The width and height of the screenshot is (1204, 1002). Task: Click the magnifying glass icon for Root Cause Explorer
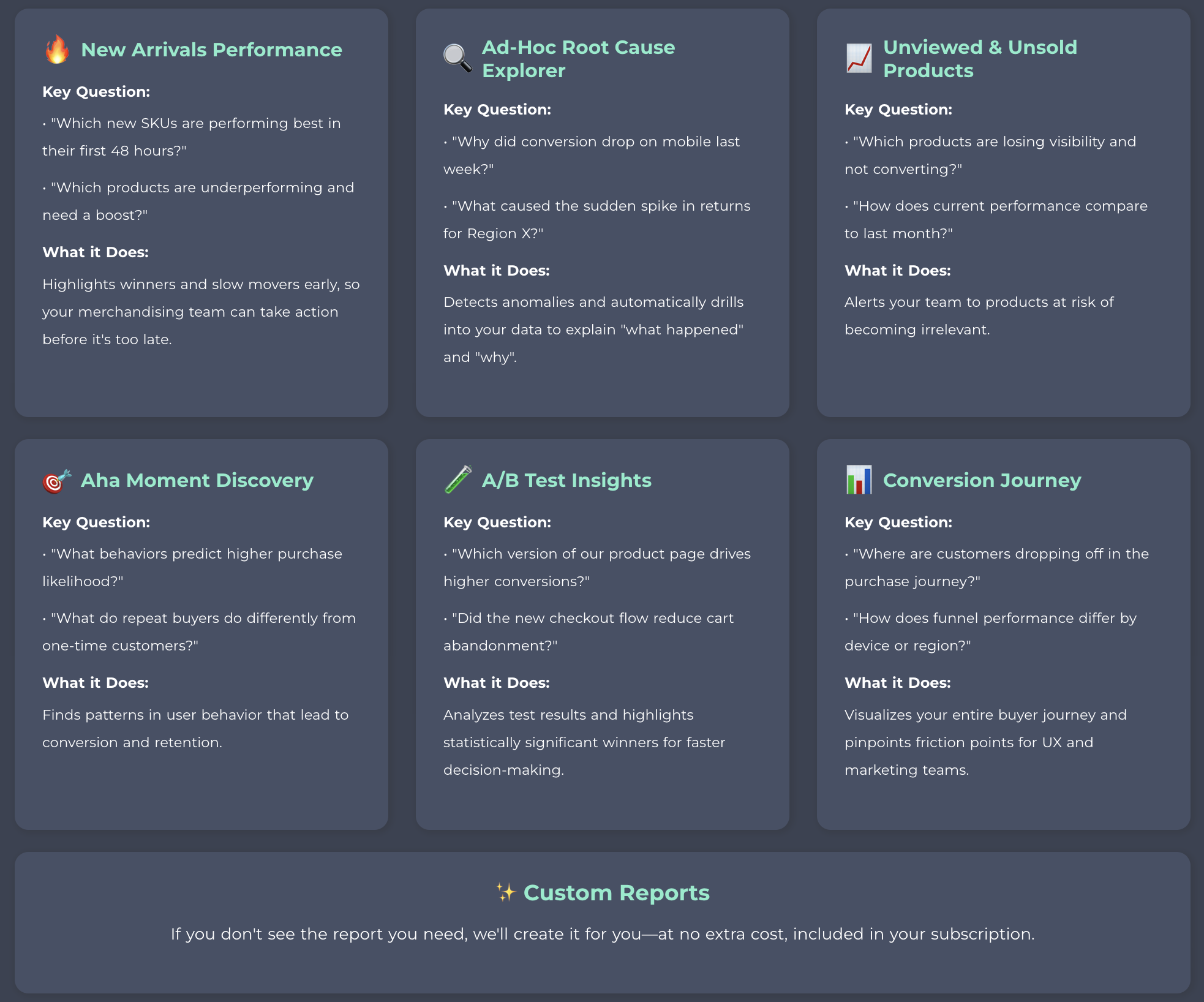(x=457, y=59)
